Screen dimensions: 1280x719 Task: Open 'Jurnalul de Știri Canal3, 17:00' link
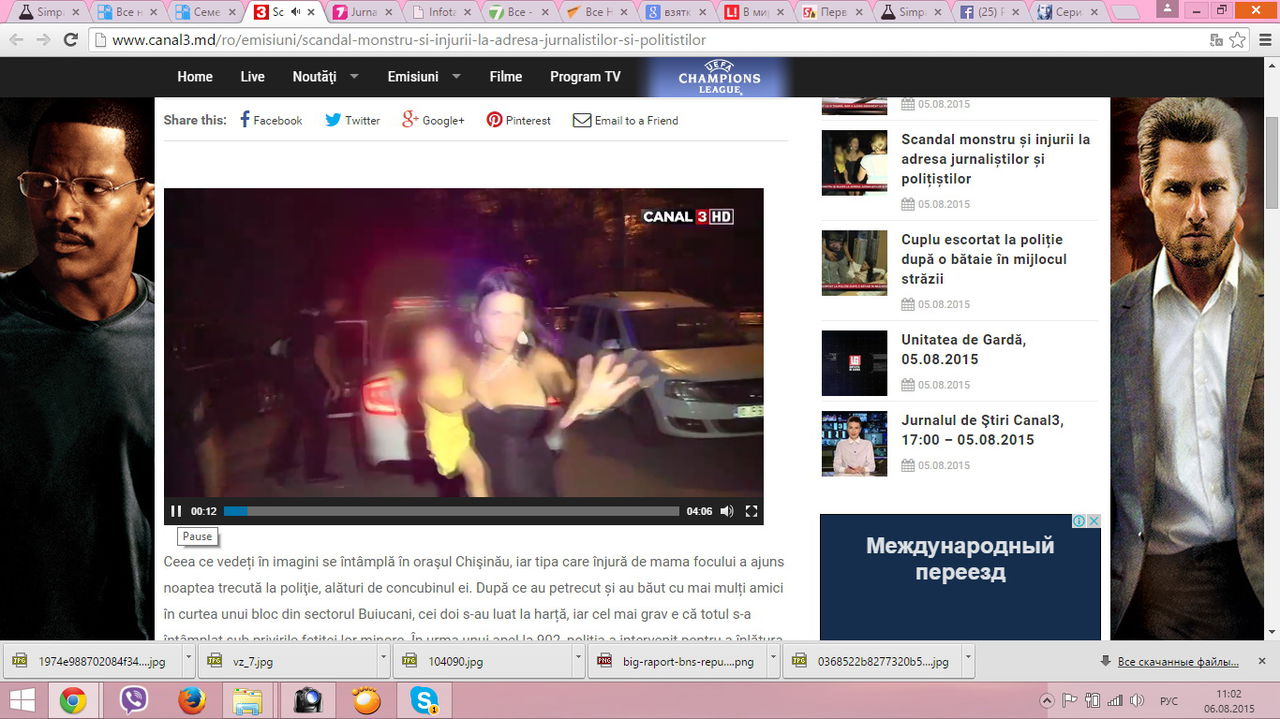point(982,430)
